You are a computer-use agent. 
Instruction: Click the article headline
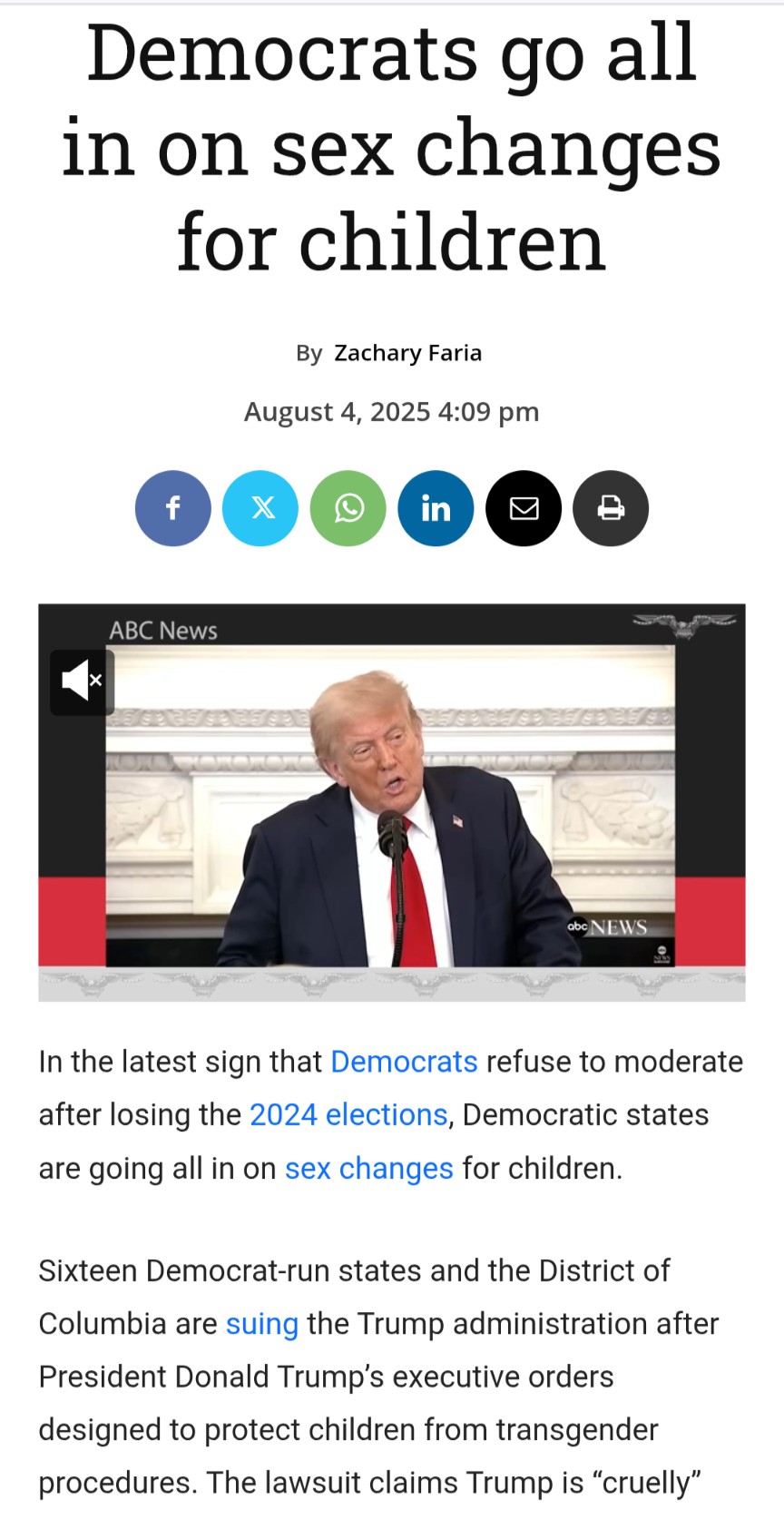[x=391, y=148]
